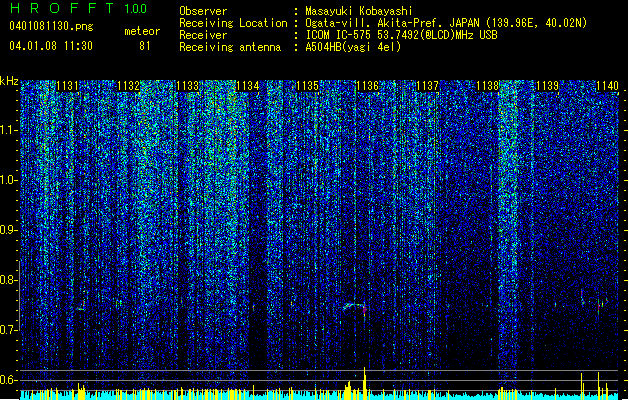Click time marker 1131
The width and height of the screenshot is (629, 400).
(x=67, y=86)
